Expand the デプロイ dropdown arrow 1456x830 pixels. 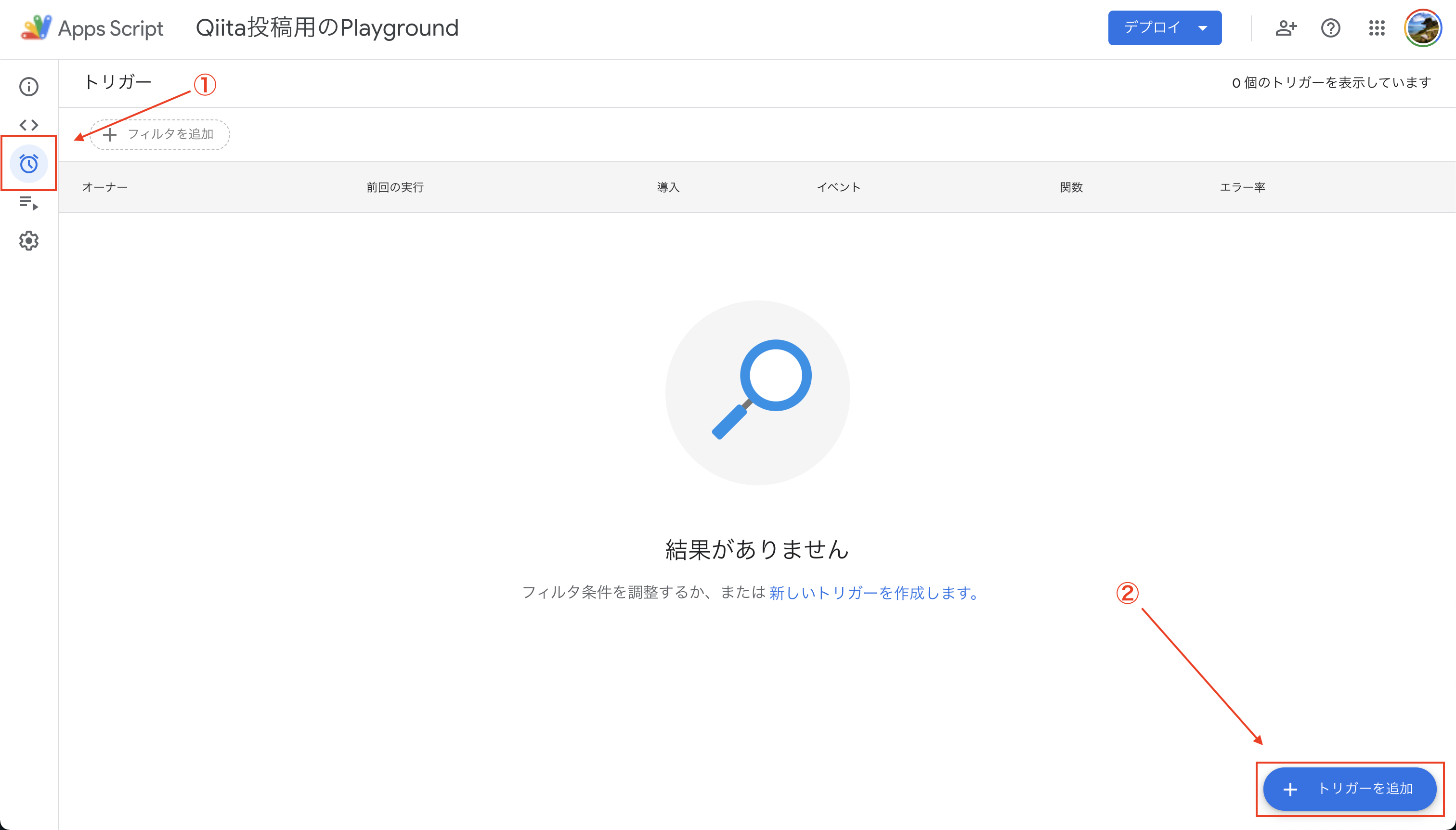tap(1203, 28)
